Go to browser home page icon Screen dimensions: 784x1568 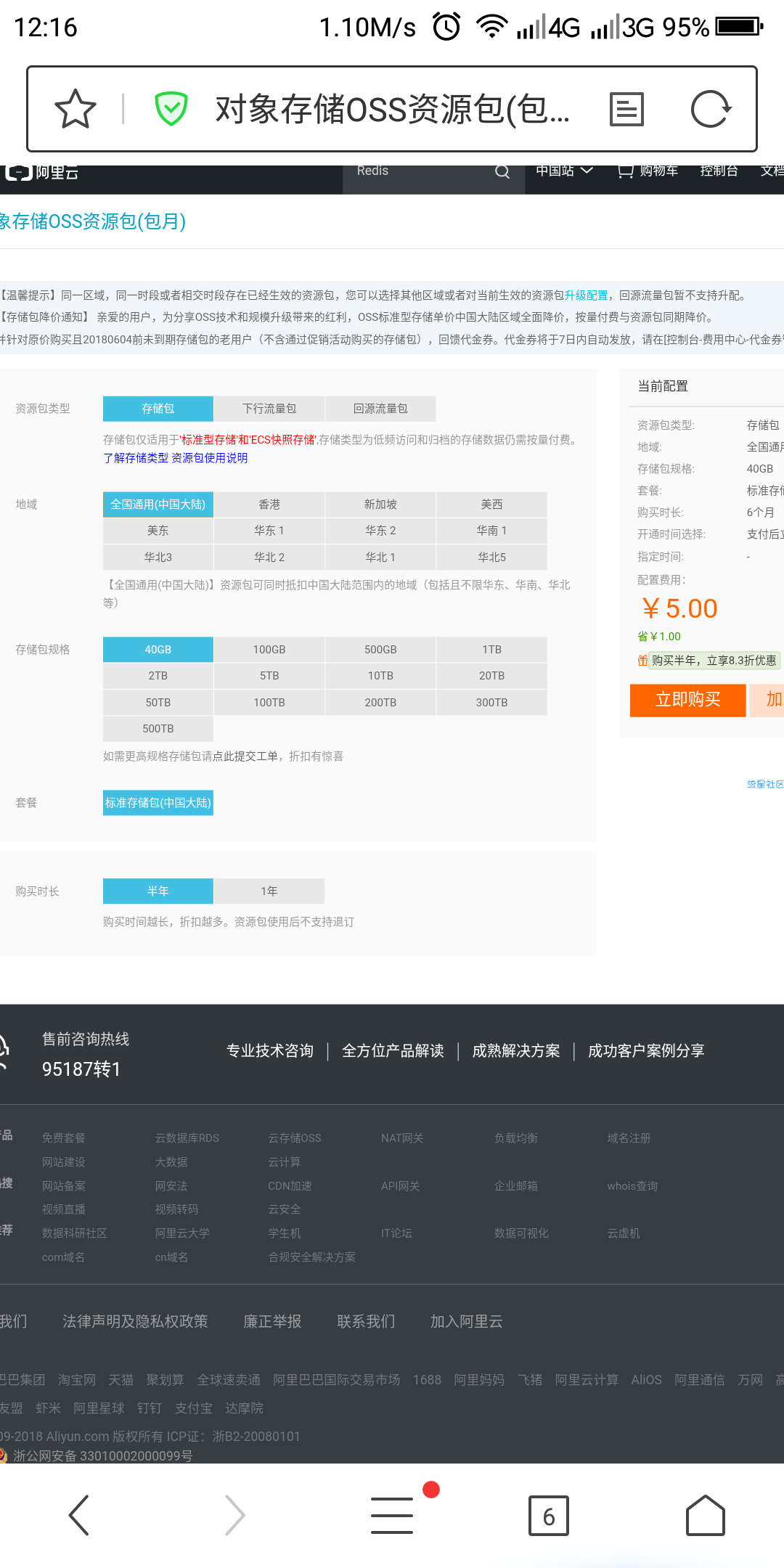(706, 1515)
